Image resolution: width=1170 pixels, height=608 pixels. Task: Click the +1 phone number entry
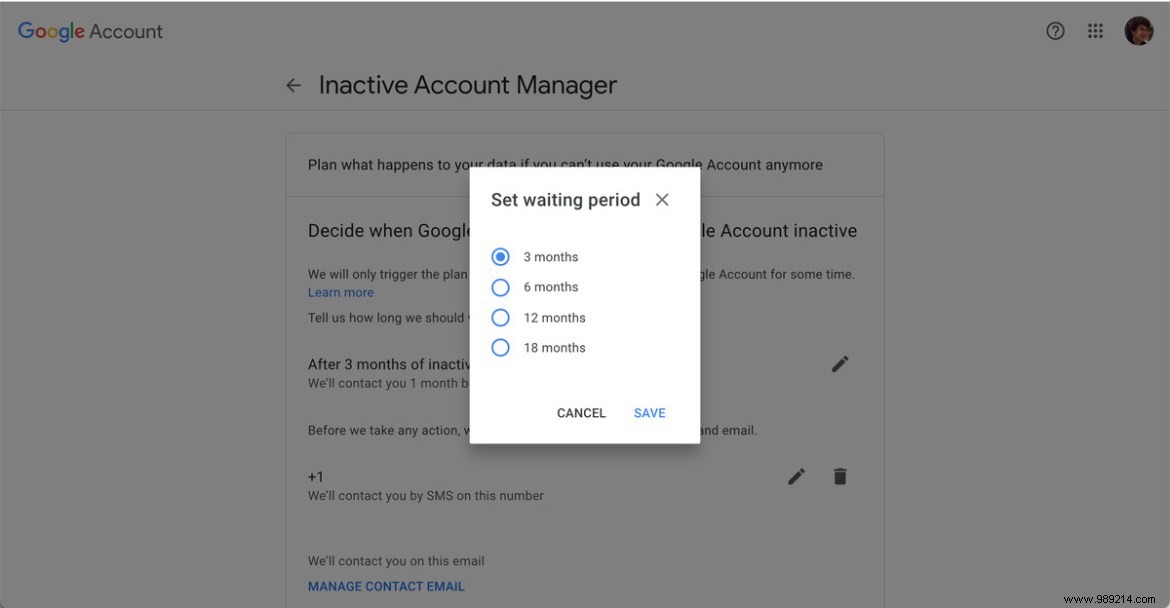[x=316, y=476]
